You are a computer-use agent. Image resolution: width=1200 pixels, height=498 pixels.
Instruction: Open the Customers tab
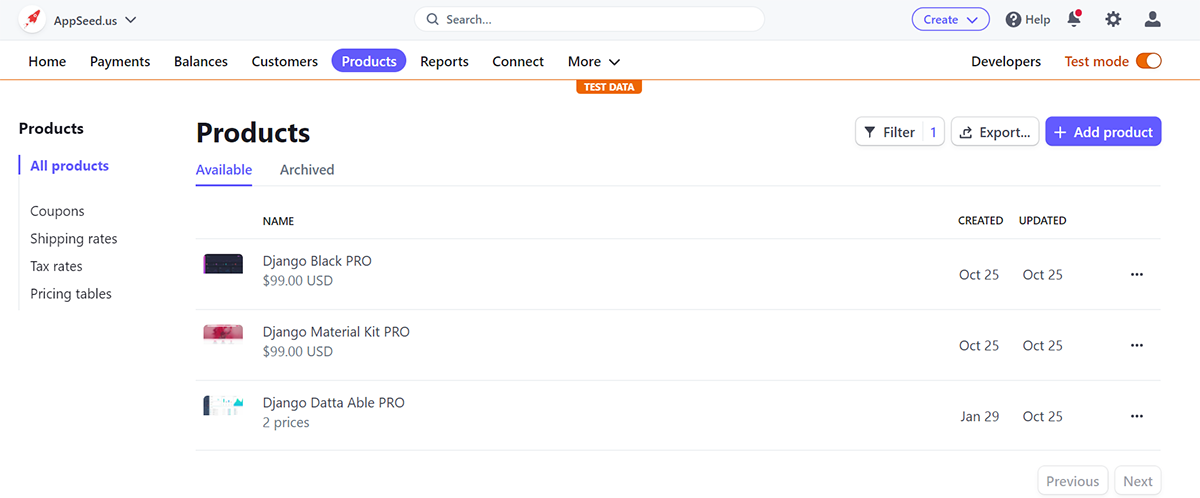tap(285, 61)
